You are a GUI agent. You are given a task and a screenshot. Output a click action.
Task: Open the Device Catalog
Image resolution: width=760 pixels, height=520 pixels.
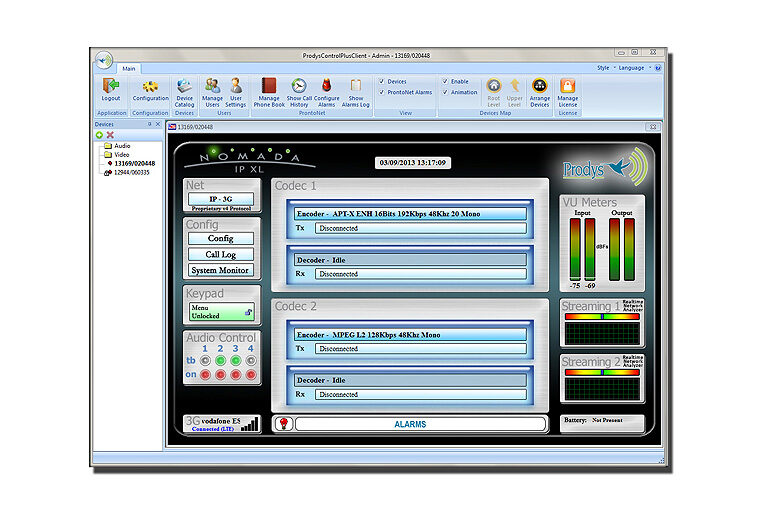185,87
